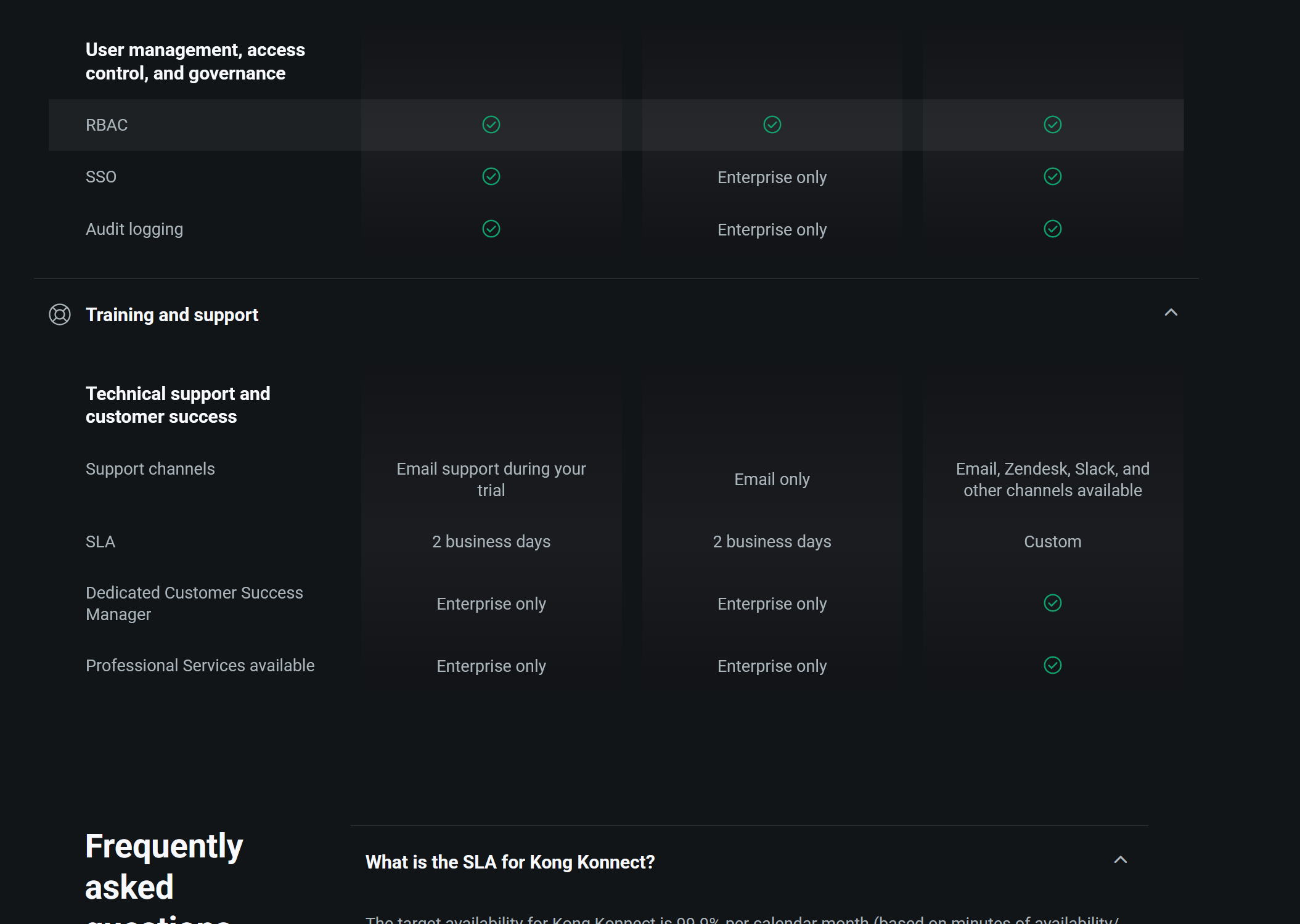
Task: Click the lifebuoy icon beside Training and support
Action: [60, 314]
